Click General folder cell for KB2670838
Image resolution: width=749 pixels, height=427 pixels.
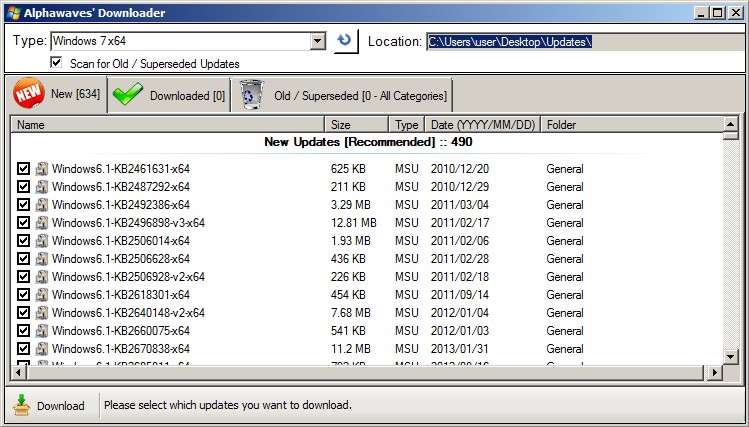click(565, 349)
